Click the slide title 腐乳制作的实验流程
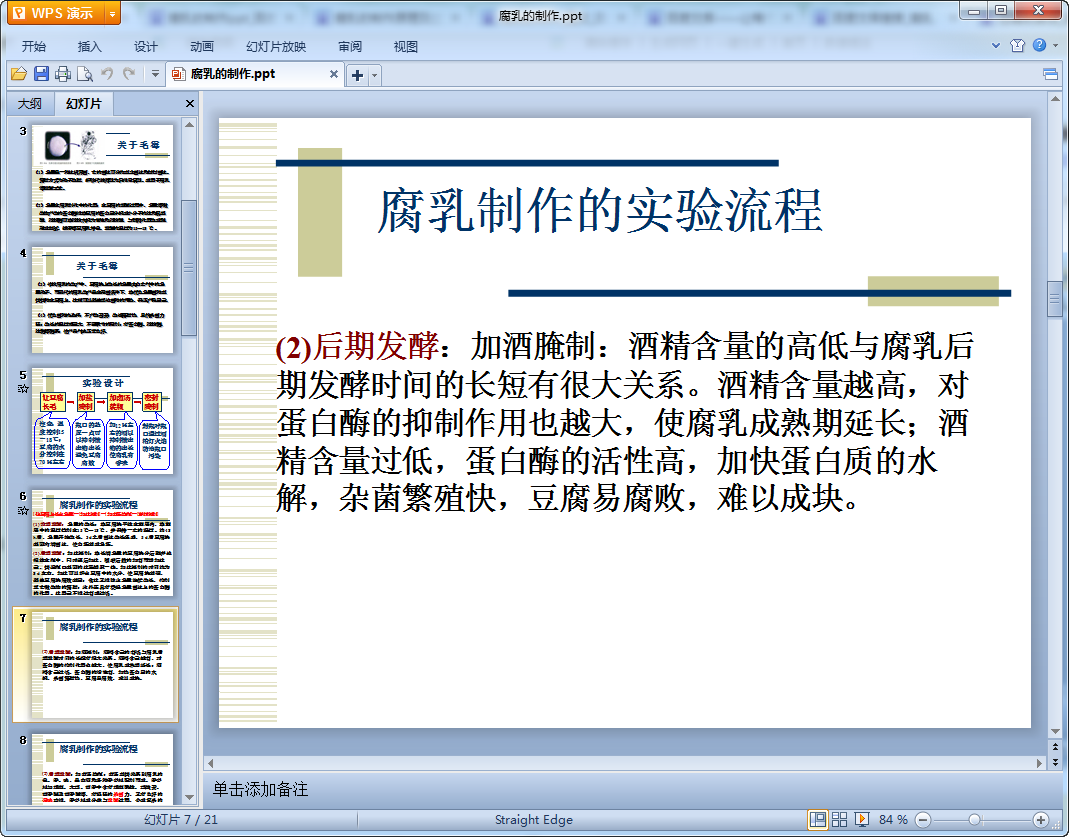 coord(600,211)
